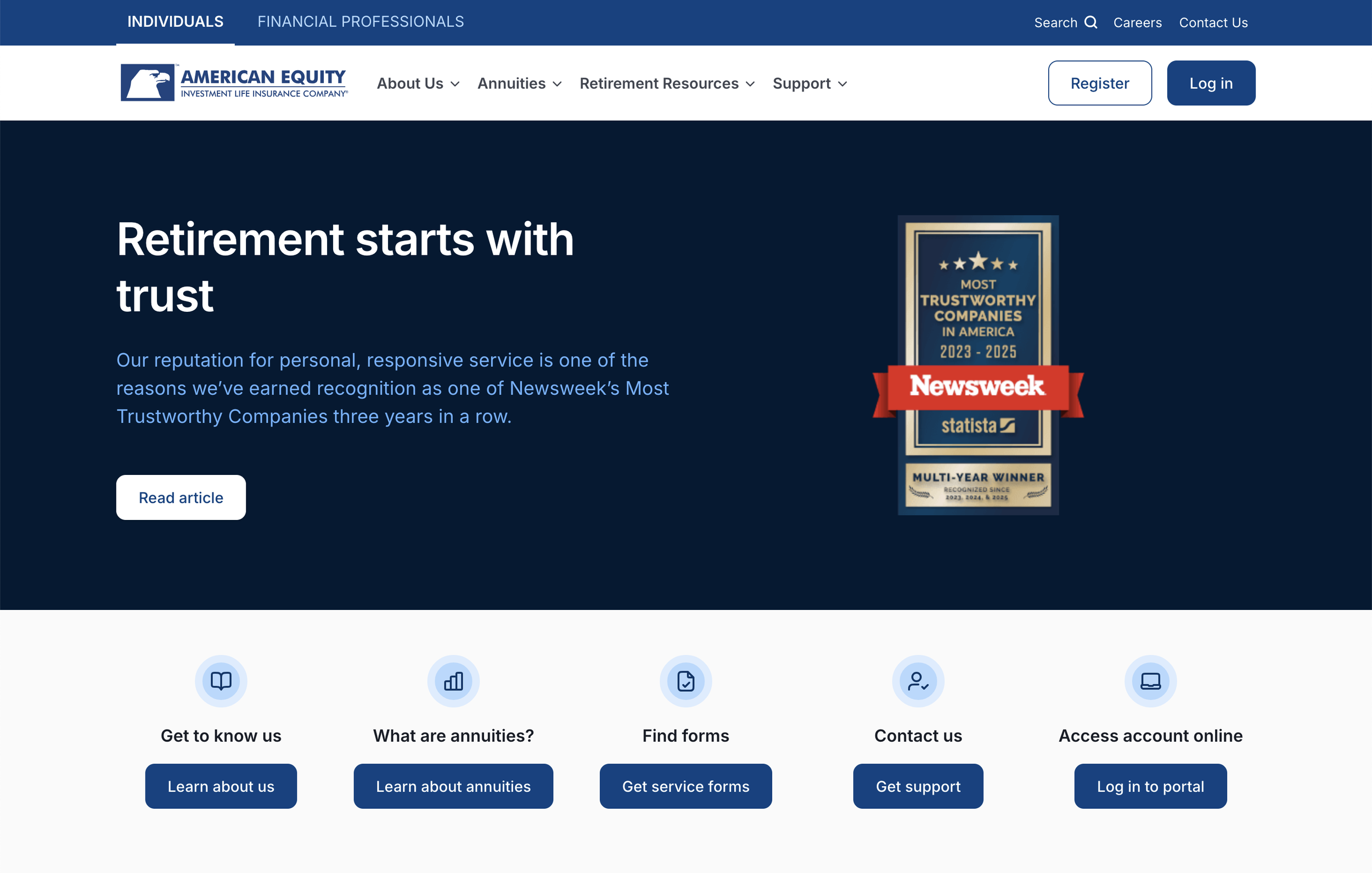
Task: Click the laptop account access icon
Action: [x=1150, y=681]
